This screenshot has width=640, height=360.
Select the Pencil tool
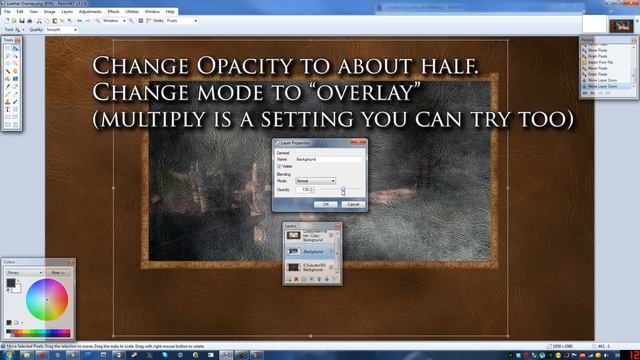[7, 94]
